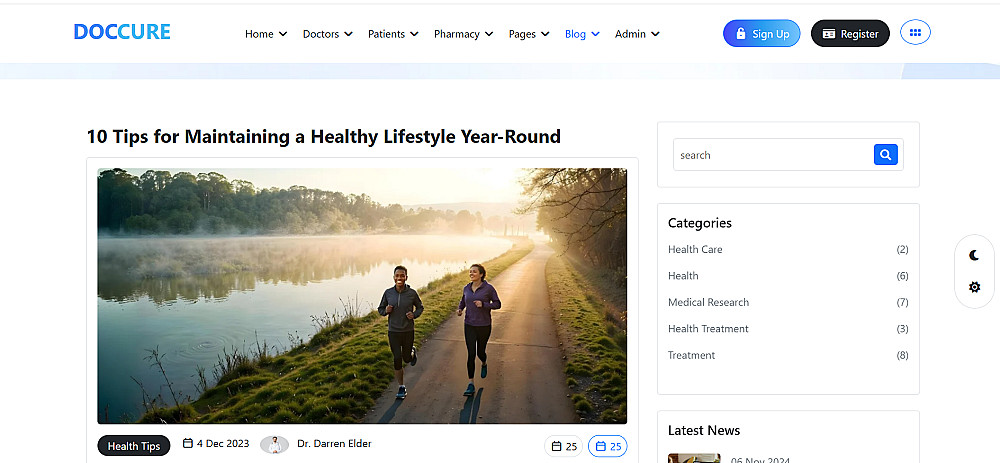Click the Sign Up button
The height and width of the screenshot is (463, 1000).
point(761,33)
